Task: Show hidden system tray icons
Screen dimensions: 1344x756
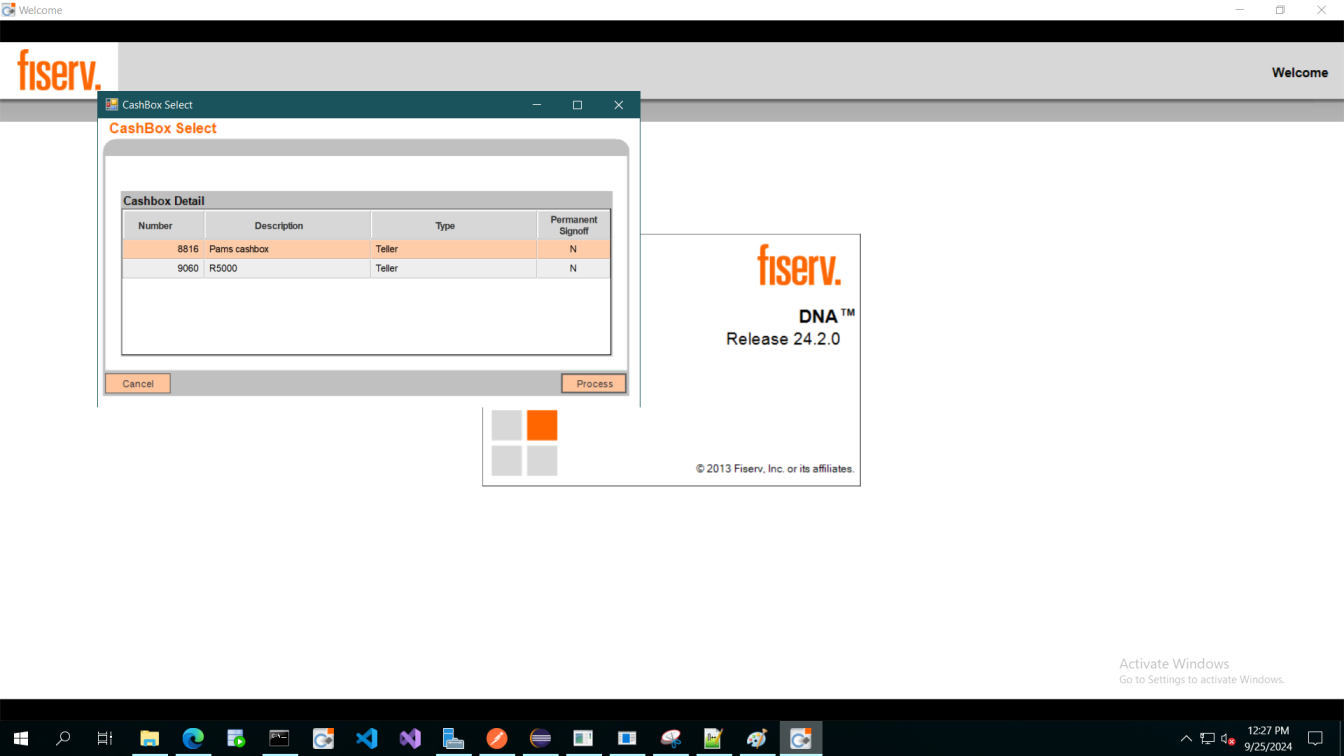Action: click(1186, 739)
